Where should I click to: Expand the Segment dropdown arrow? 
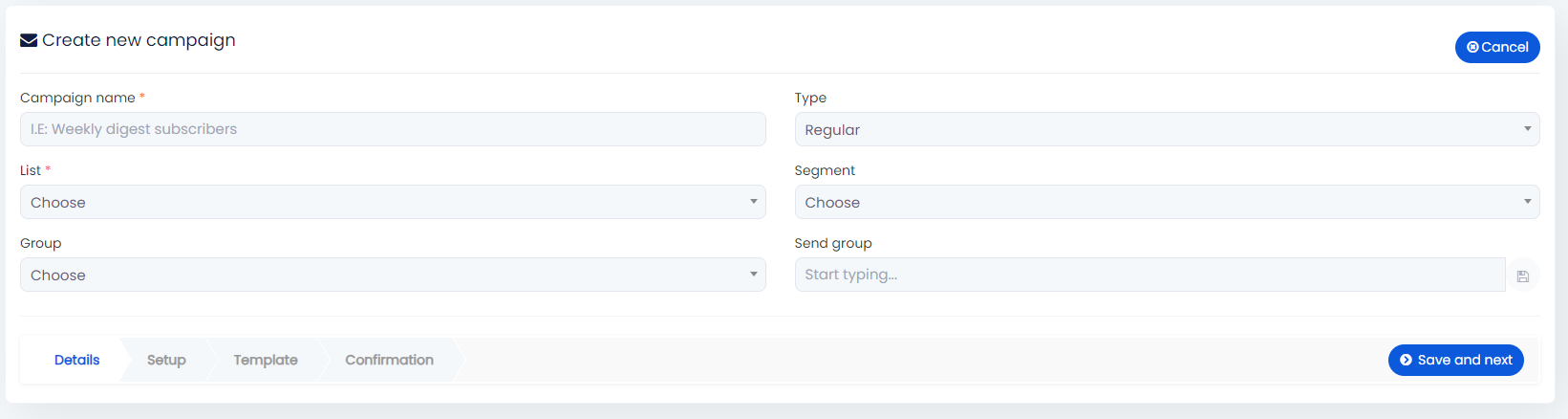tap(1527, 201)
